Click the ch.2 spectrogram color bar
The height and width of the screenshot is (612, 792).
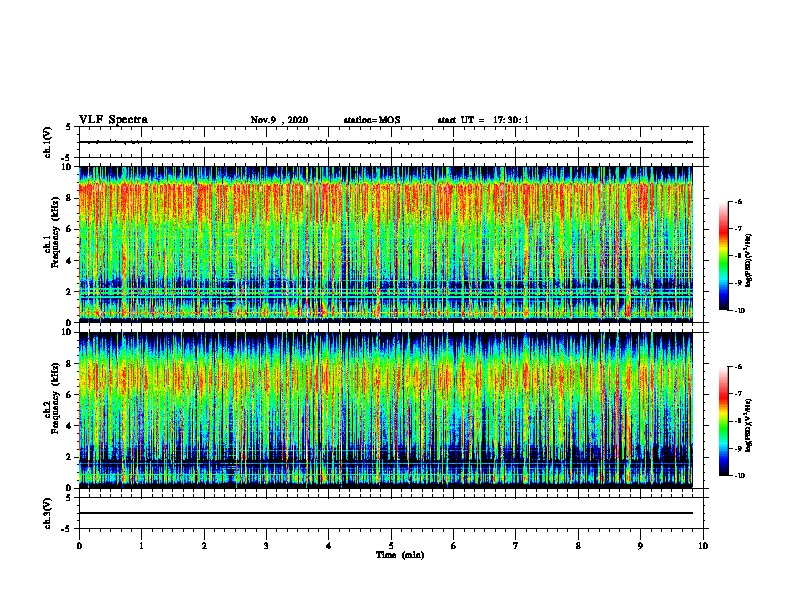tap(724, 421)
